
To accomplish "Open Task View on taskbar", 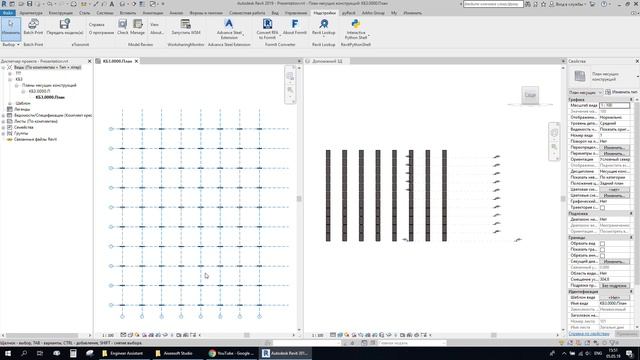I will pyautogui.click(x=40, y=353).
